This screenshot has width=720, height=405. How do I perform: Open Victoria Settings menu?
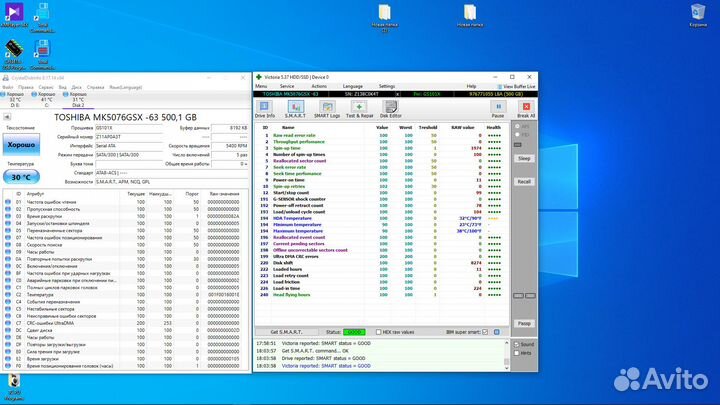[x=387, y=86]
